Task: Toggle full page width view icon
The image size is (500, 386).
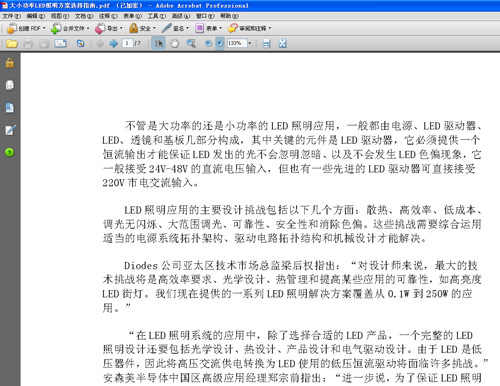Action: point(283,43)
